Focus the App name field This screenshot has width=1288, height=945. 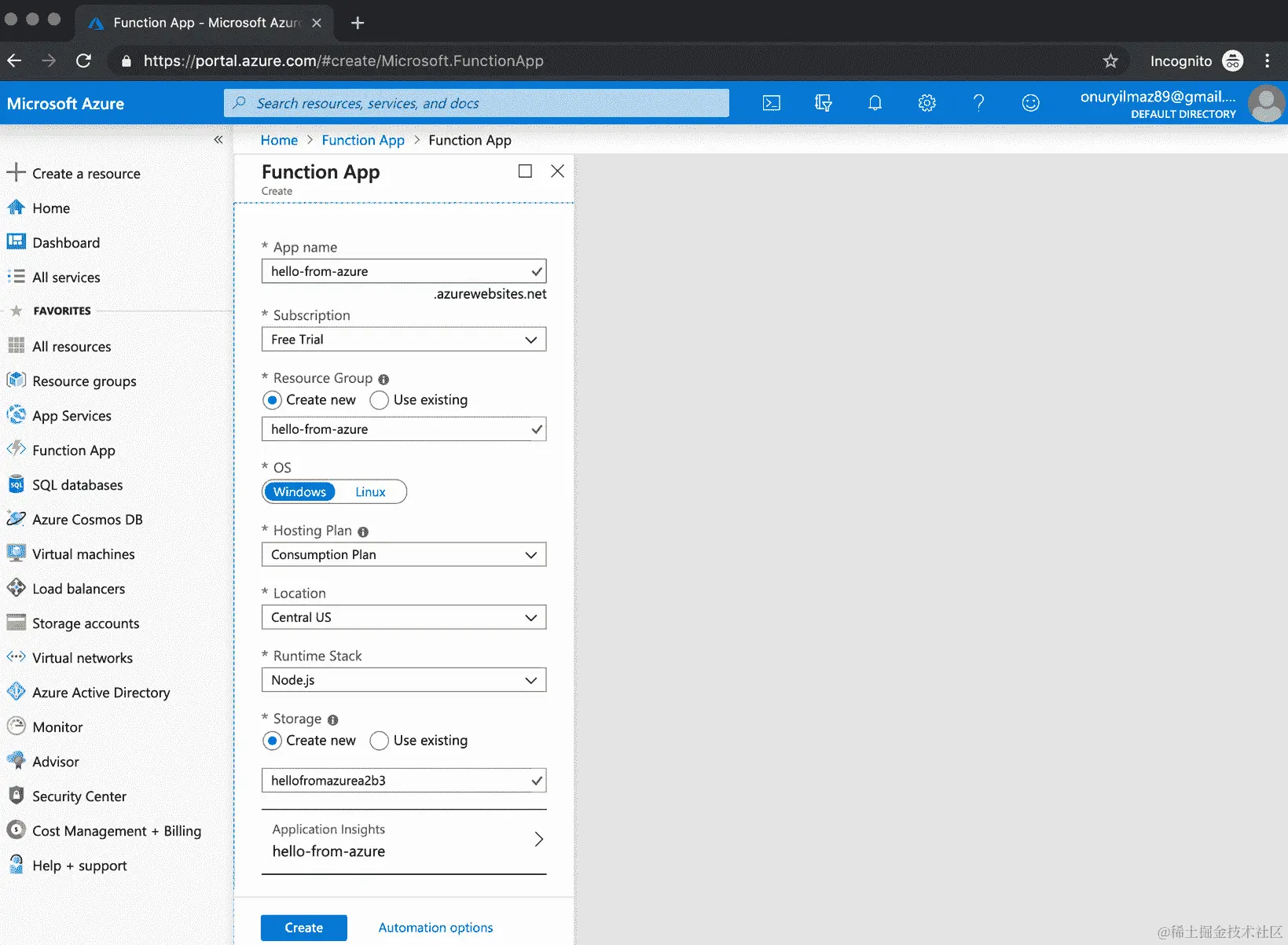pos(404,271)
